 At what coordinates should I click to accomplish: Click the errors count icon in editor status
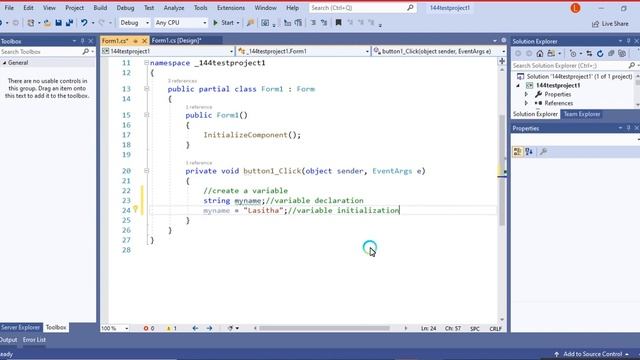(x=149, y=328)
